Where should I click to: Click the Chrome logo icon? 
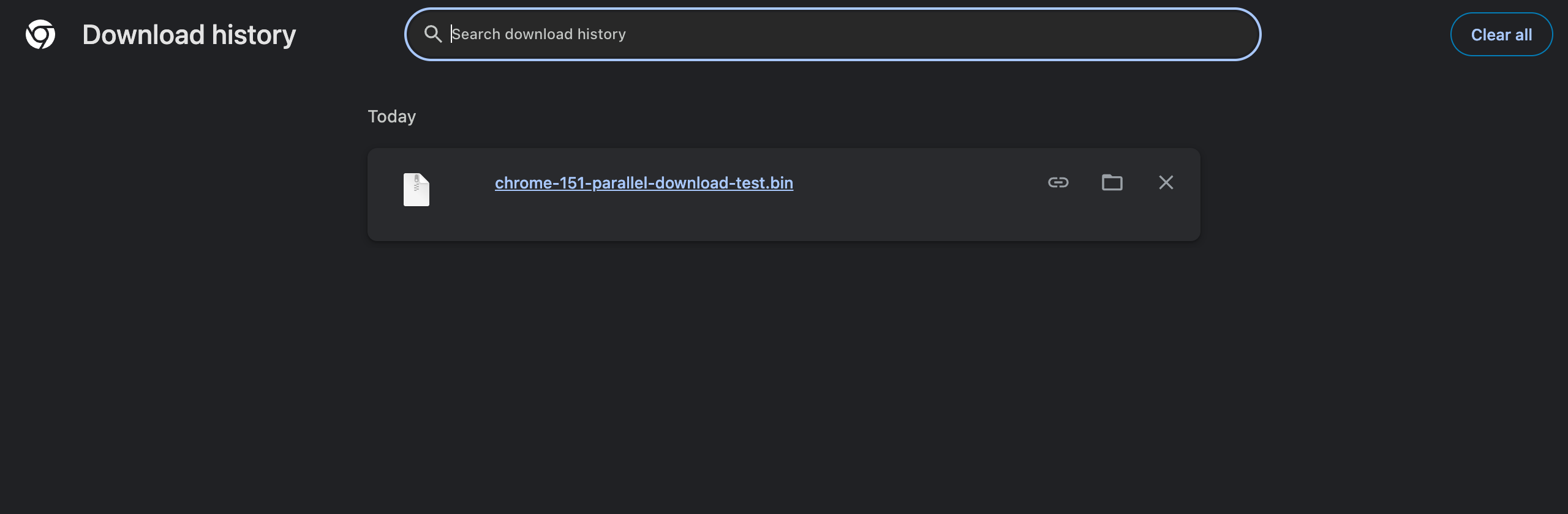tap(40, 34)
